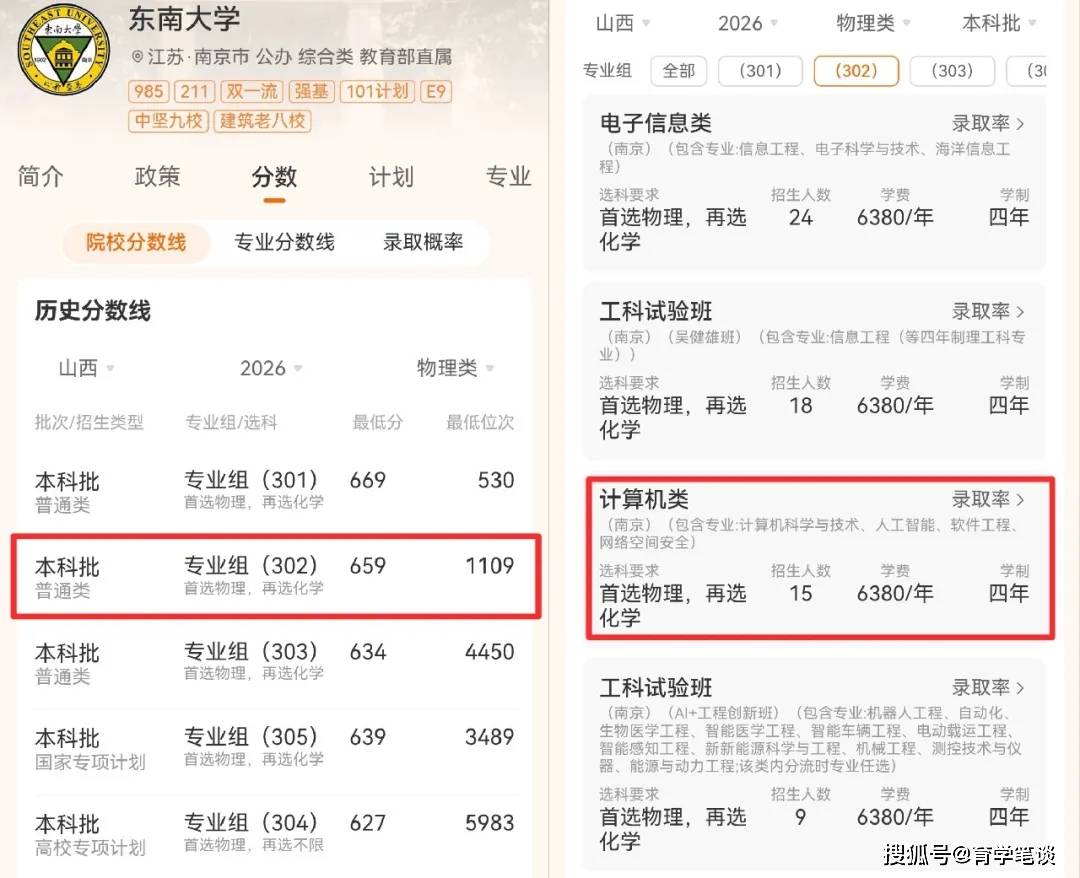The height and width of the screenshot is (878, 1080).
Task: Select the (302) major group filter
Action: (x=856, y=71)
